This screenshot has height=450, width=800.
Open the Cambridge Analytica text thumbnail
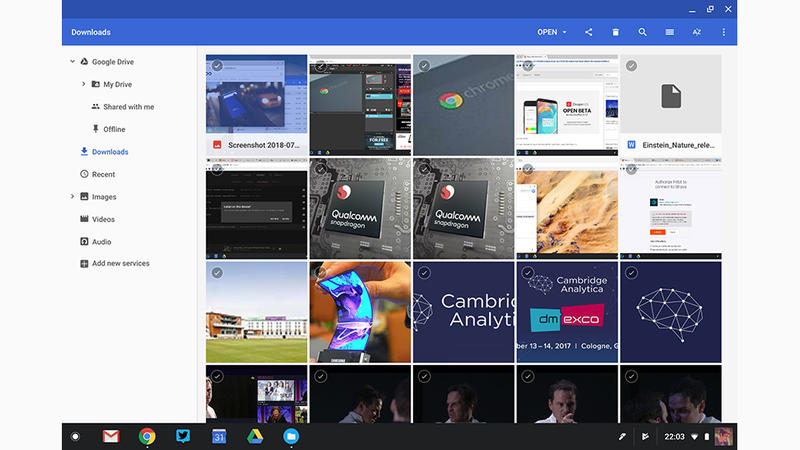click(x=463, y=312)
